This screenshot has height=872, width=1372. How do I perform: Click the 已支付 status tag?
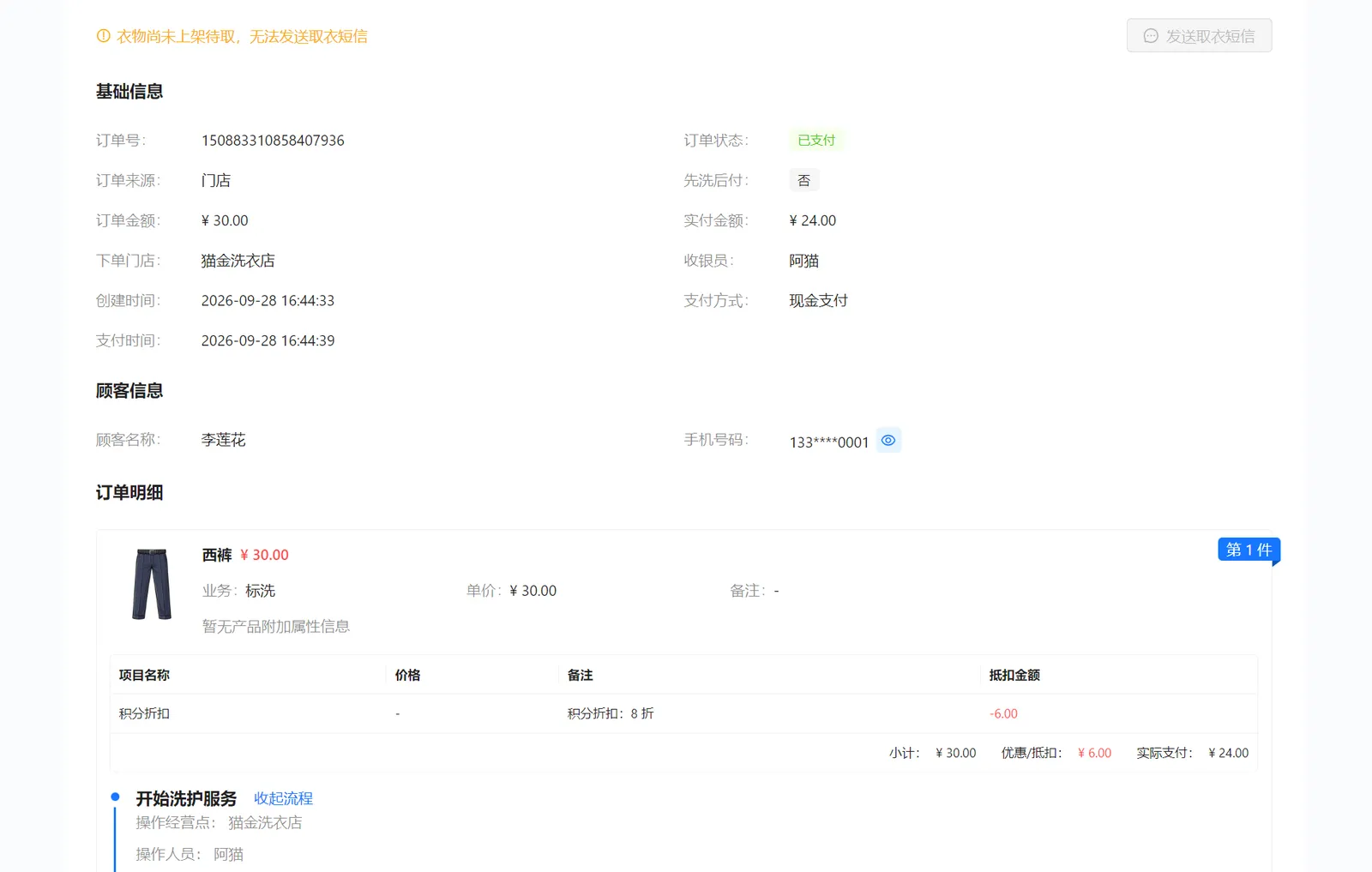[816, 140]
